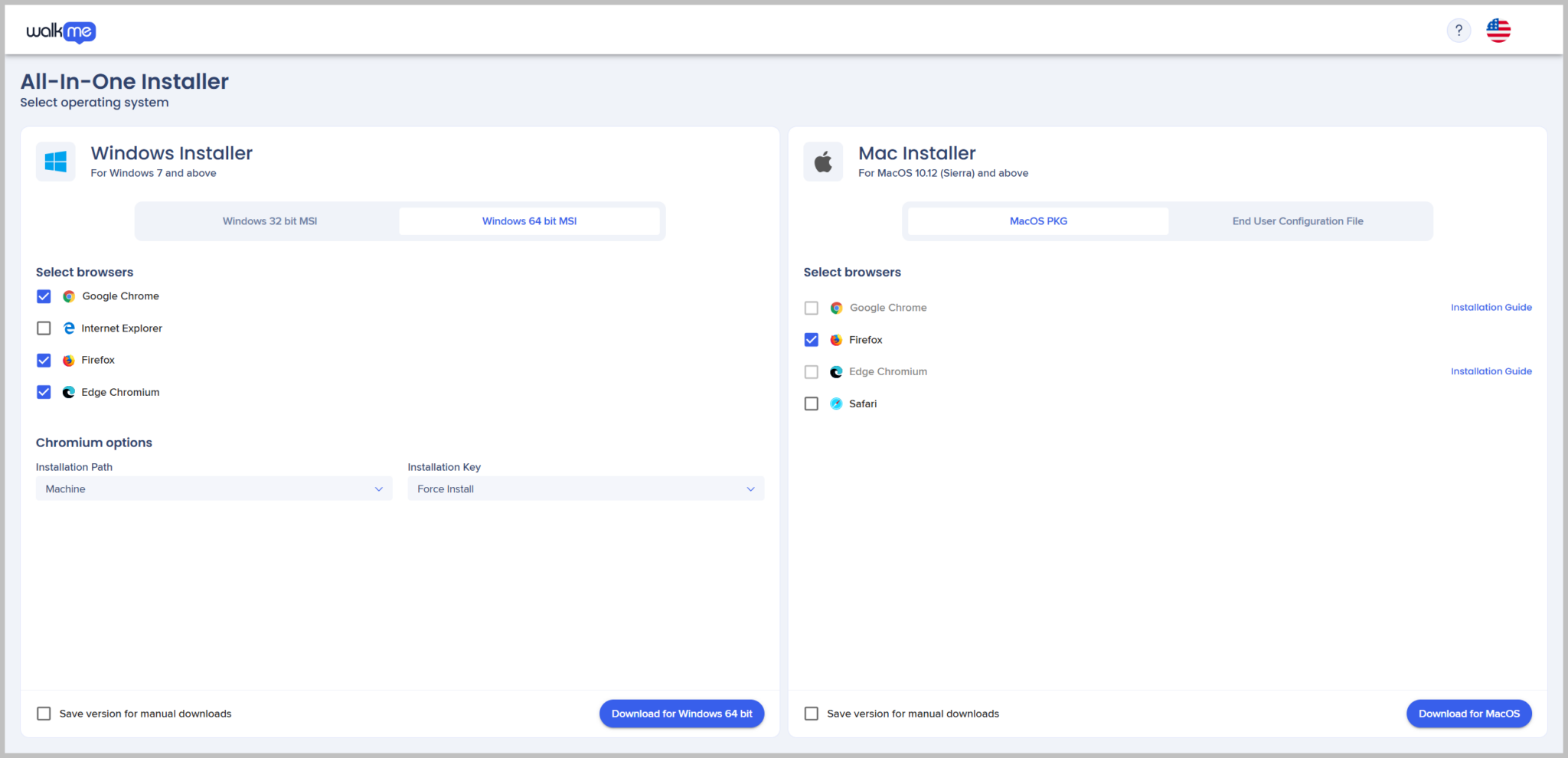Click Download for MacOS button
Screen dimensions: 1568x758
click(x=1468, y=713)
